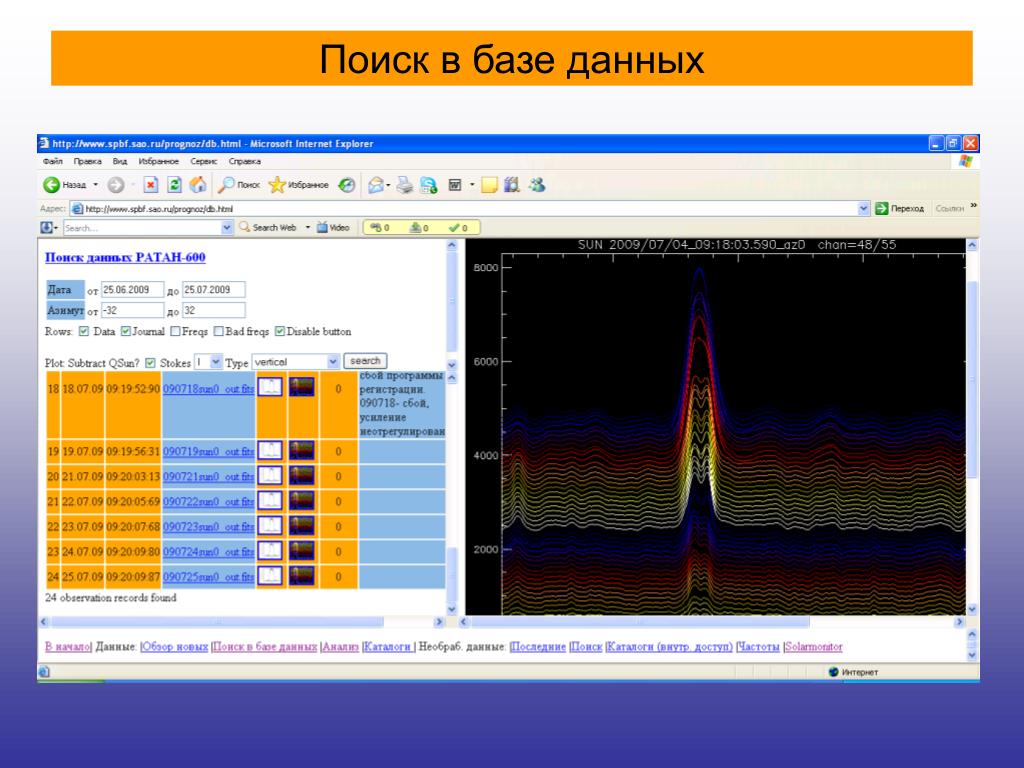Viewport: 1024px width, 768px height.
Task: Toggle the Journal rows checkbox
Action: (x=126, y=331)
